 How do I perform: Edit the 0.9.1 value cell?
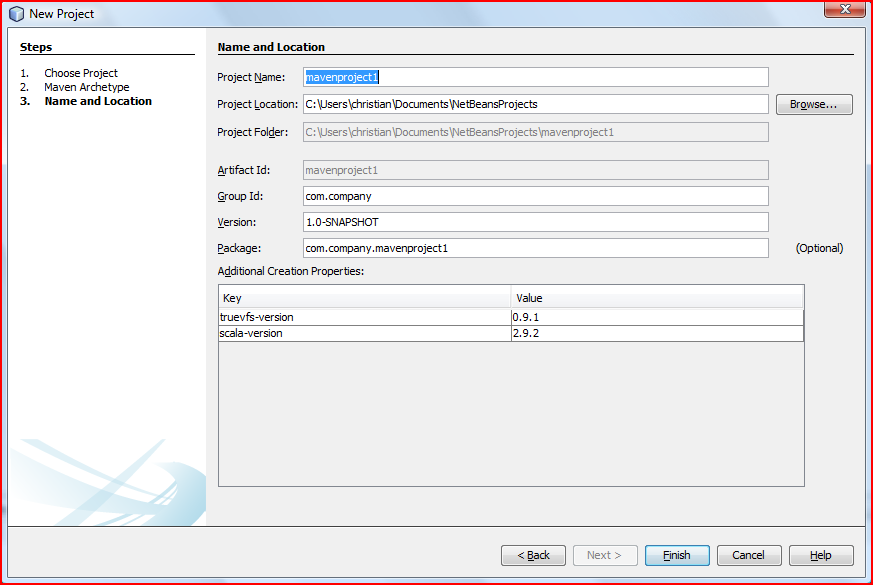point(656,317)
